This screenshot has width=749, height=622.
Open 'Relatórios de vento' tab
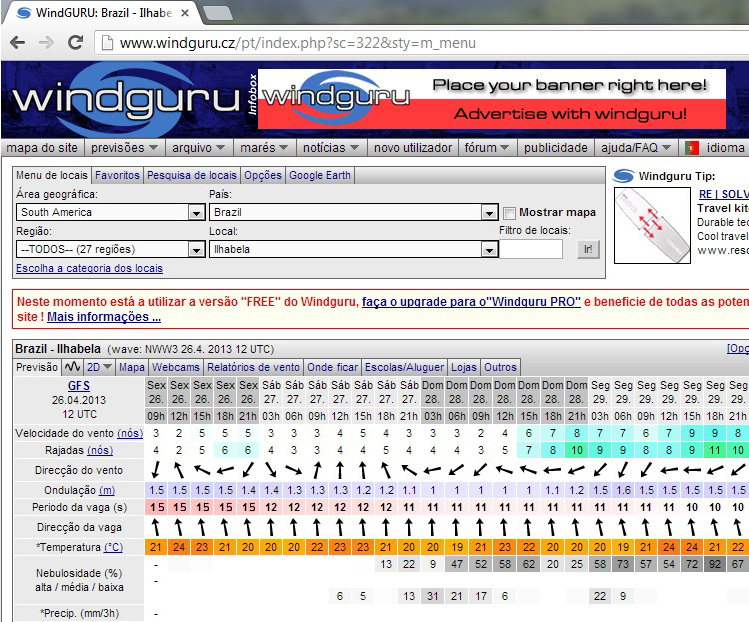pyautogui.click(x=253, y=367)
